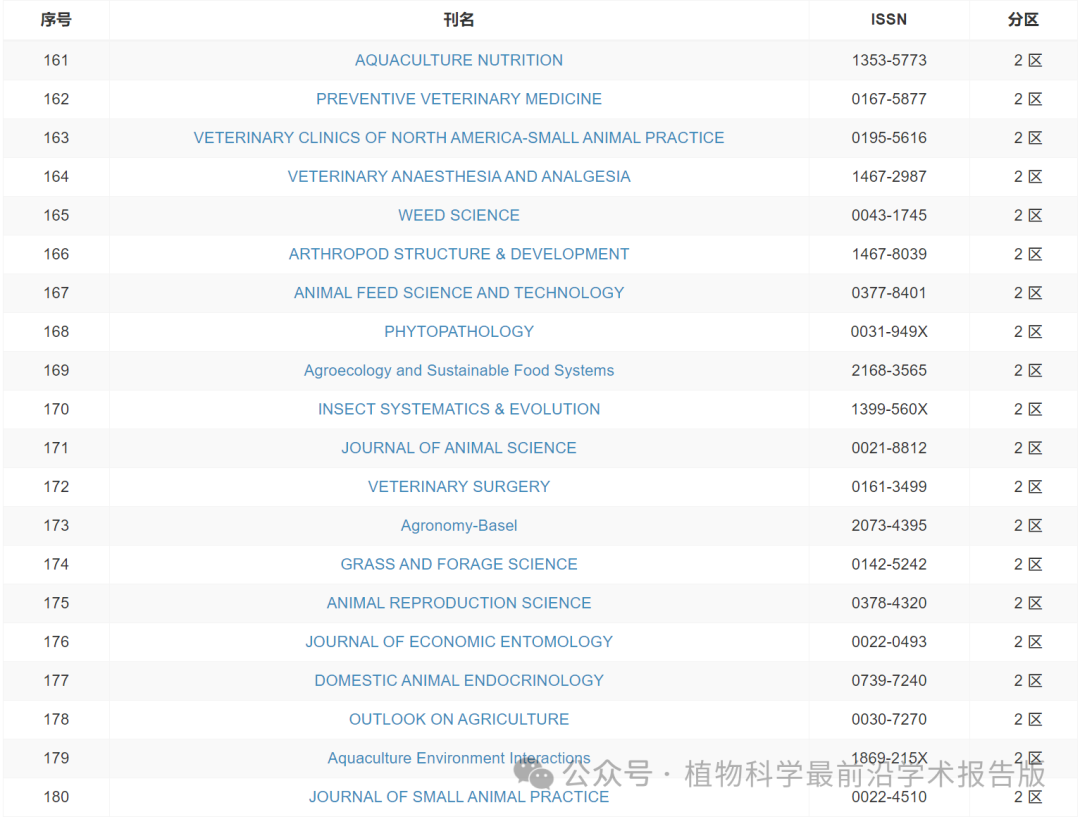Open VETERINARY CLINICS OF NORTH AMERICA-SMALL ANIMAL PRACTICE
The height and width of the screenshot is (817, 1080).
pos(459,138)
